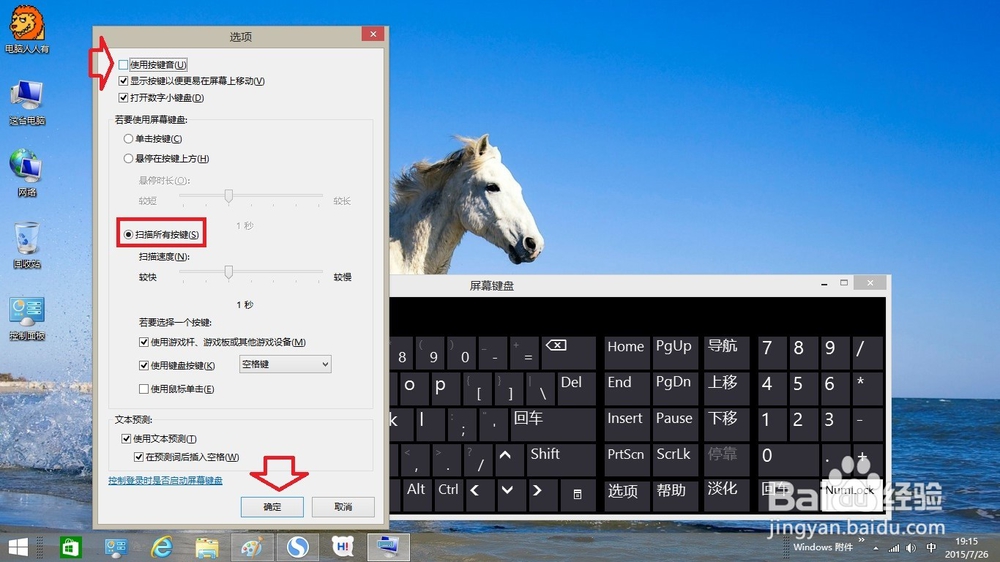Image resolution: width=1000 pixels, height=562 pixels.
Task: Toggle 显示按键以便更易在屏幕上移动 checkbox
Action: (123, 81)
